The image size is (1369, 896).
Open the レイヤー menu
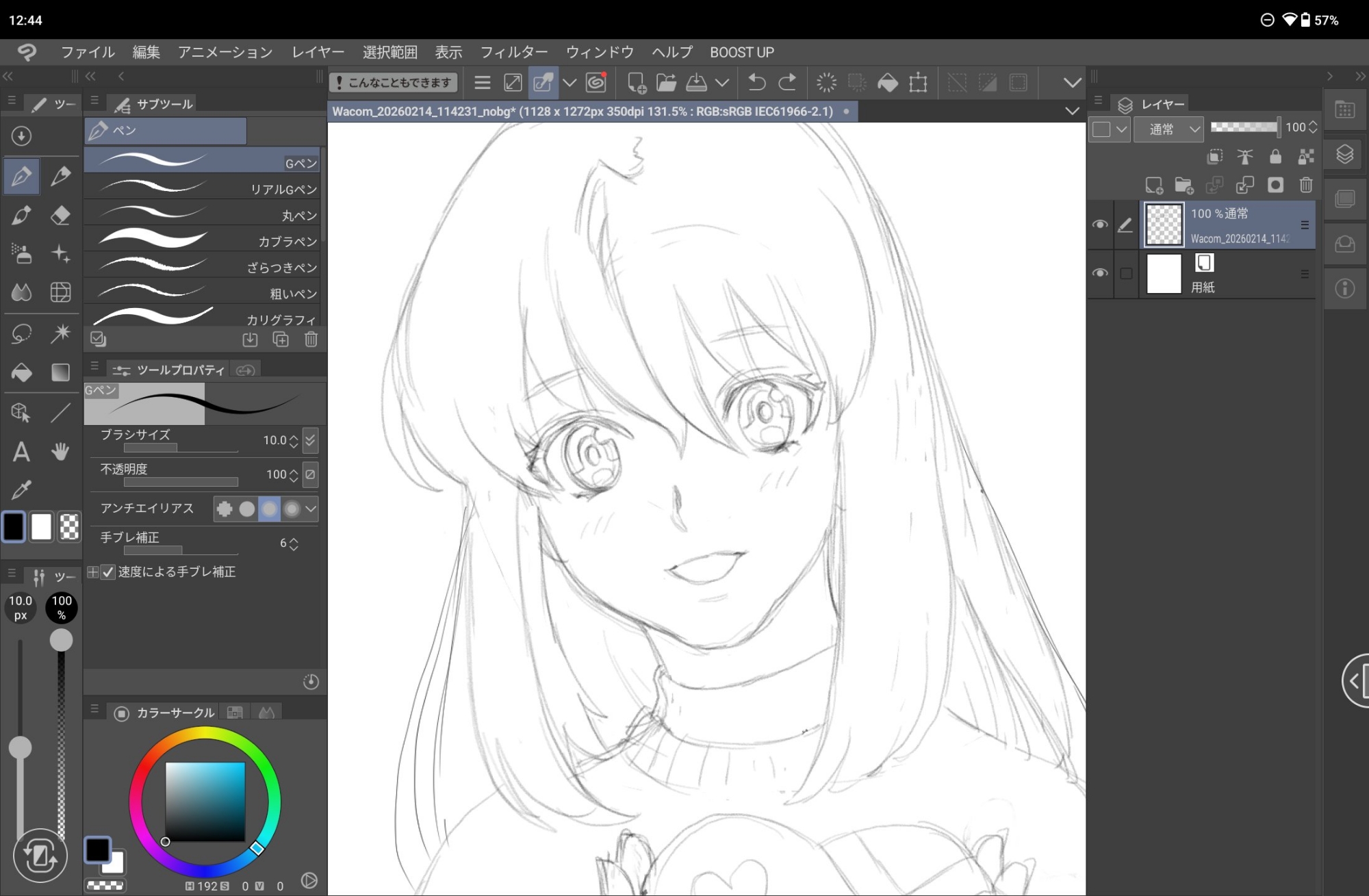(x=318, y=52)
